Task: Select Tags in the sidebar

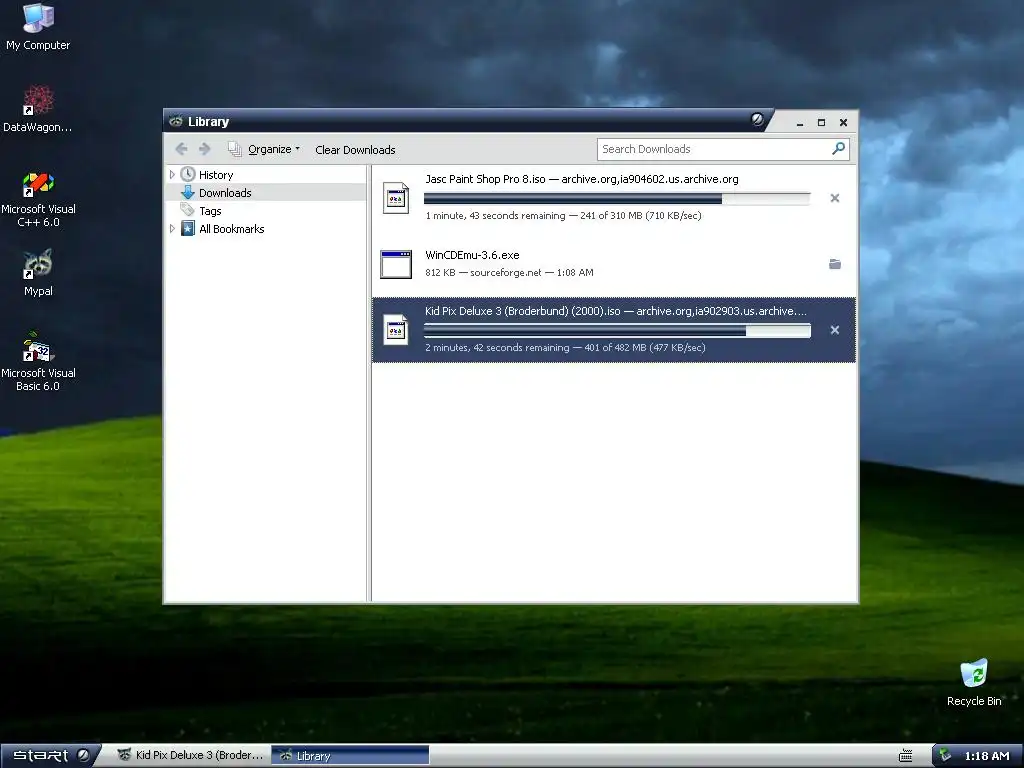Action: (x=210, y=211)
